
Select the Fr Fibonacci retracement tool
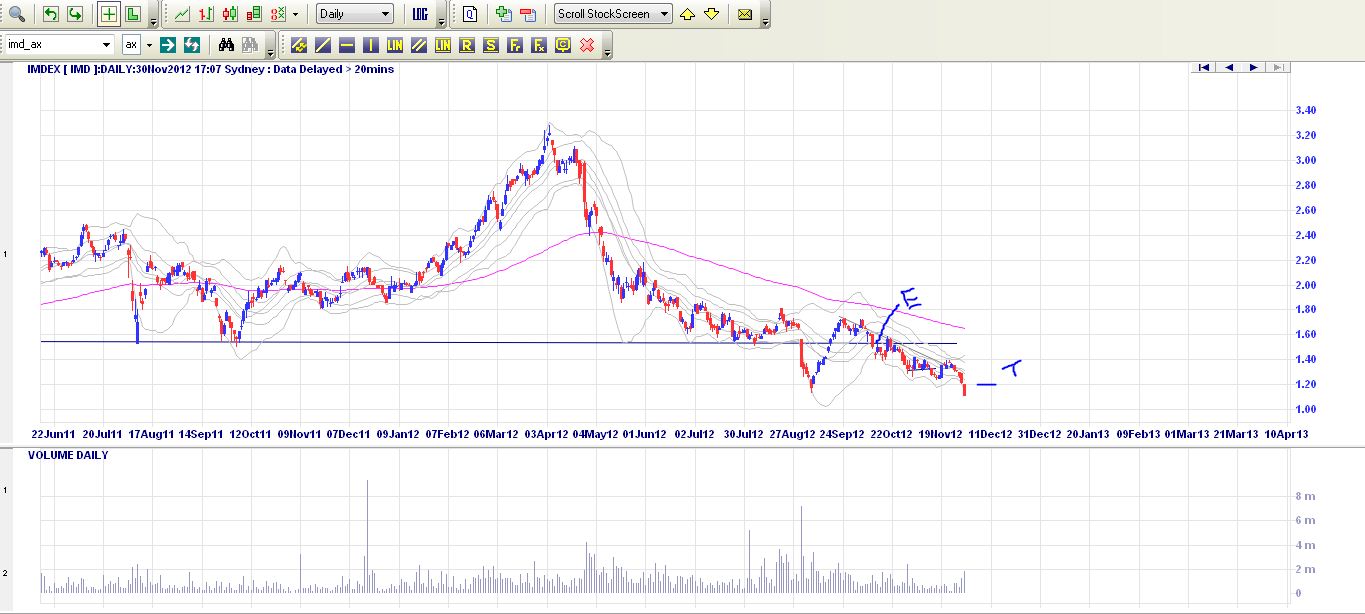pyautogui.click(x=515, y=45)
